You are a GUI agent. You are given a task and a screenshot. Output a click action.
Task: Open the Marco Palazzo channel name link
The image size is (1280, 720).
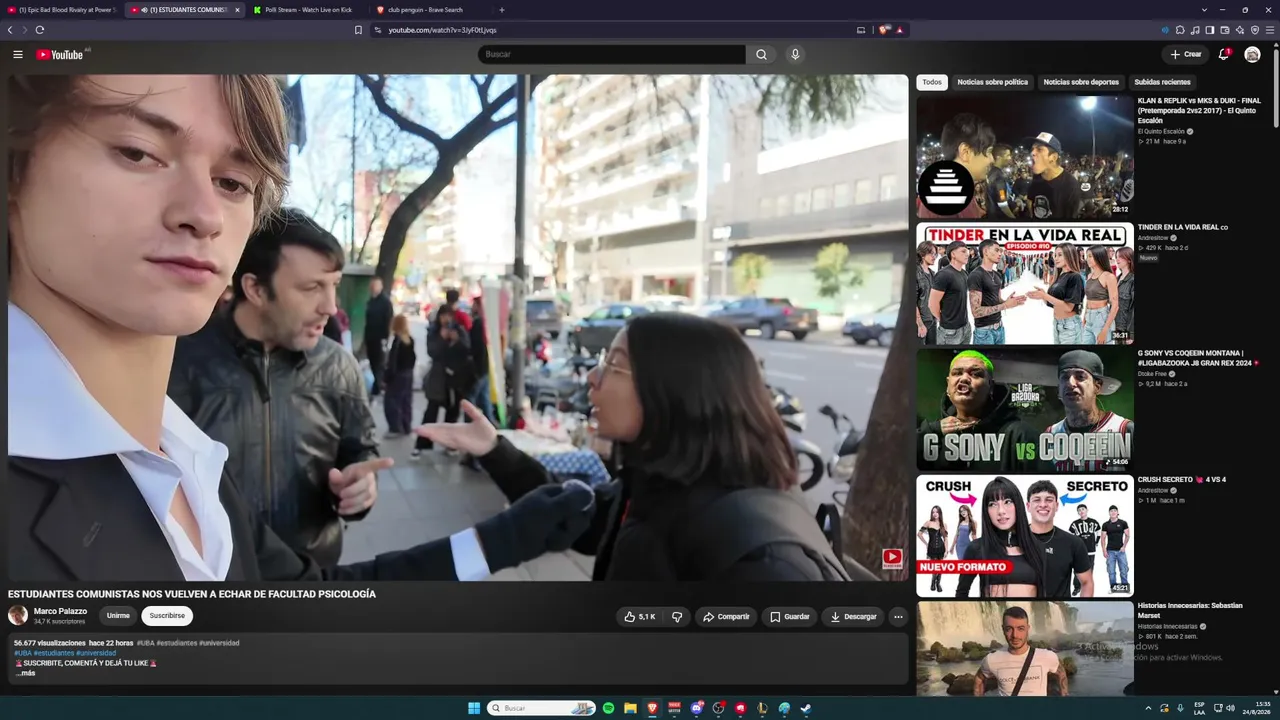coord(60,611)
